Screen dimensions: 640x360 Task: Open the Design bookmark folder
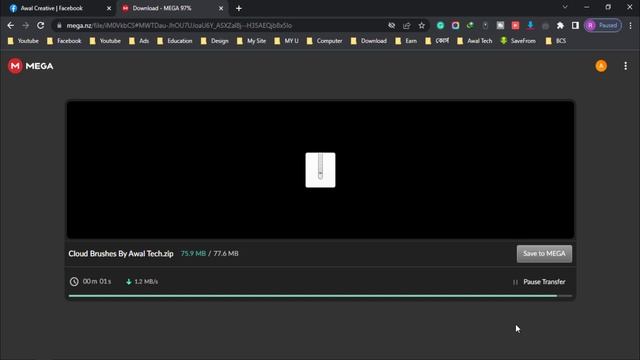215,41
